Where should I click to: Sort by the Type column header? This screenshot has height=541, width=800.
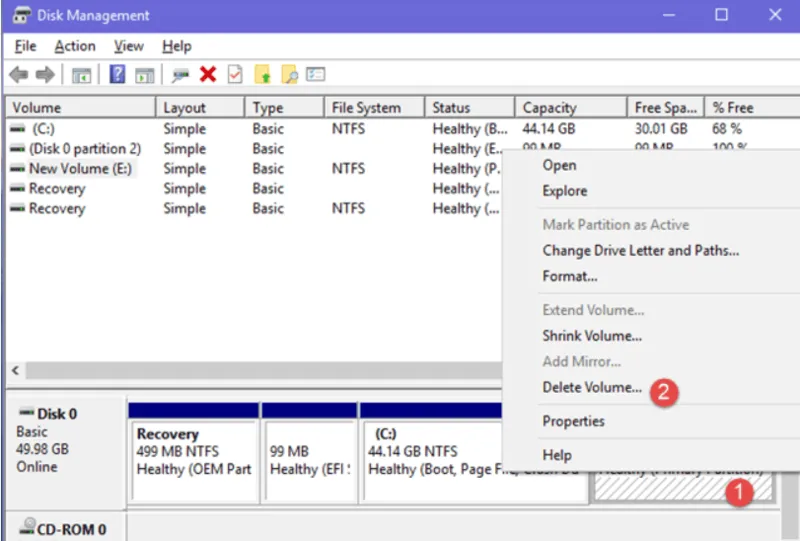[284, 108]
